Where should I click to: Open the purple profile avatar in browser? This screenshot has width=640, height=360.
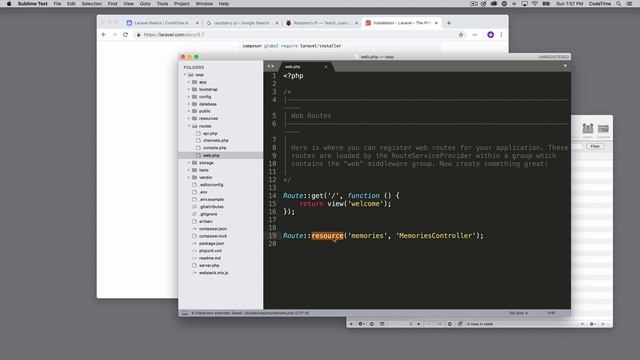(491, 35)
